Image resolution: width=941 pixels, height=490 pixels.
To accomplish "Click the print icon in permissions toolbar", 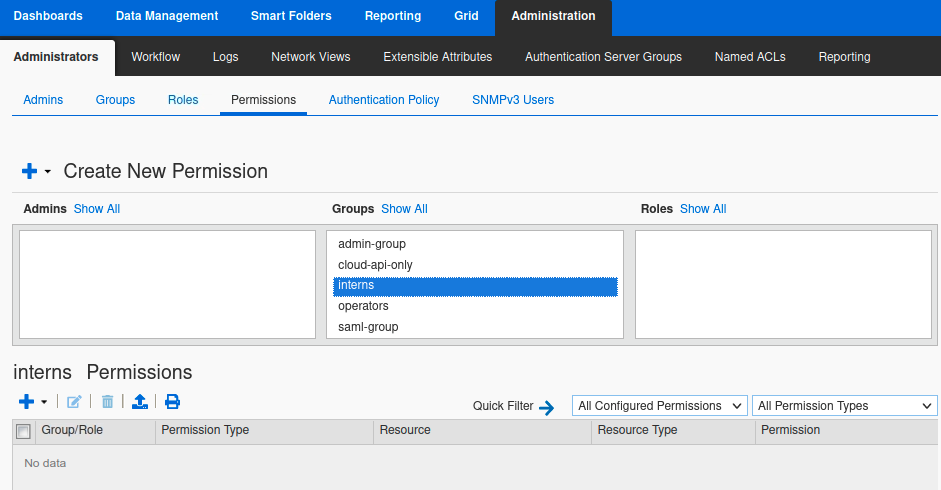I will point(172,402).
